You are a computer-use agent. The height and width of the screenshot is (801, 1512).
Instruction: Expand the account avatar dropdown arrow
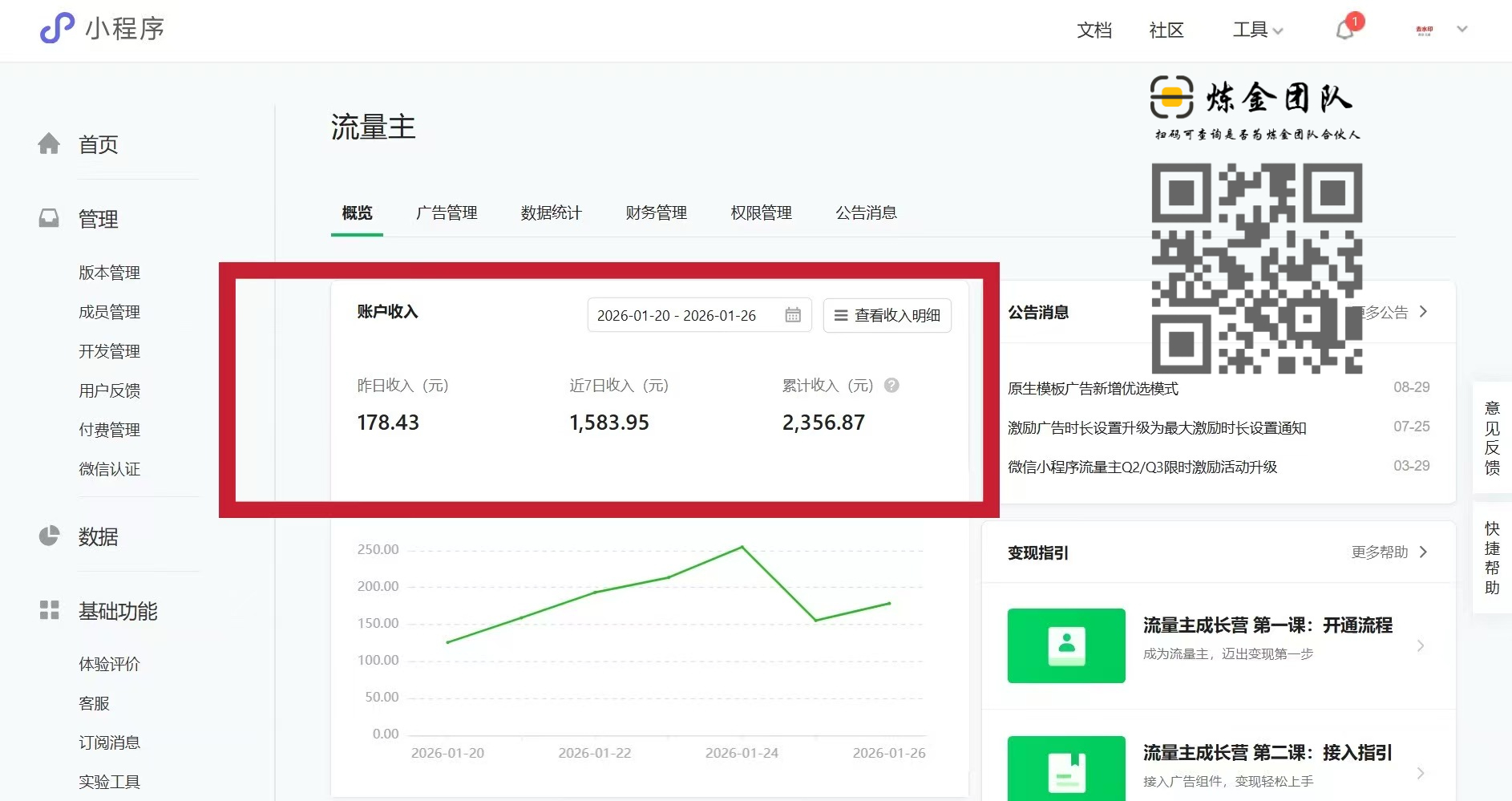[1461, 30]
